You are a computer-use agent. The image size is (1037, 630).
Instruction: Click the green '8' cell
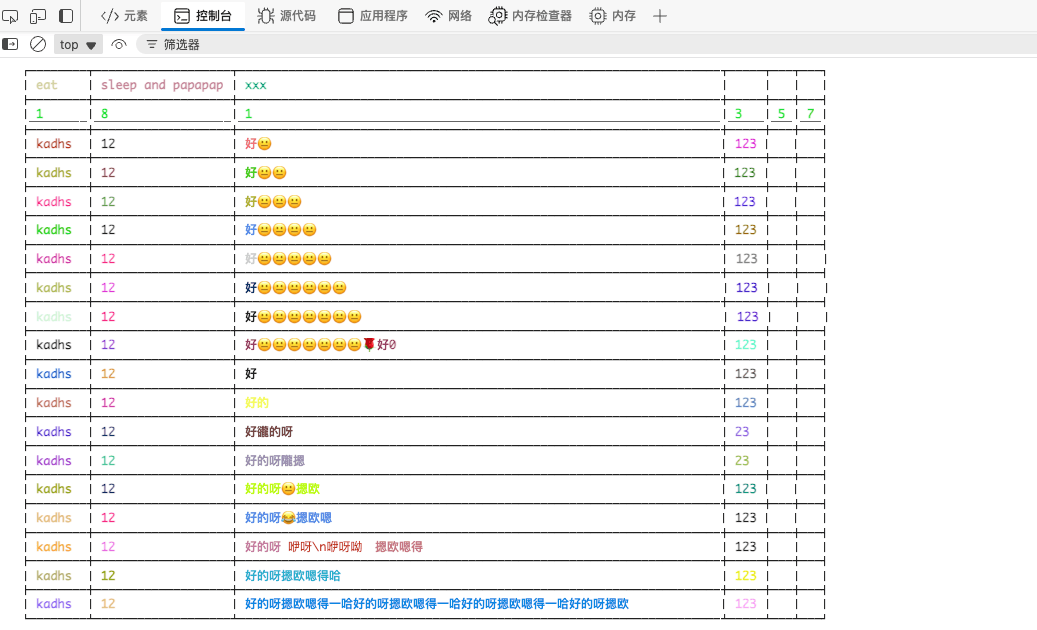[104, 114]
